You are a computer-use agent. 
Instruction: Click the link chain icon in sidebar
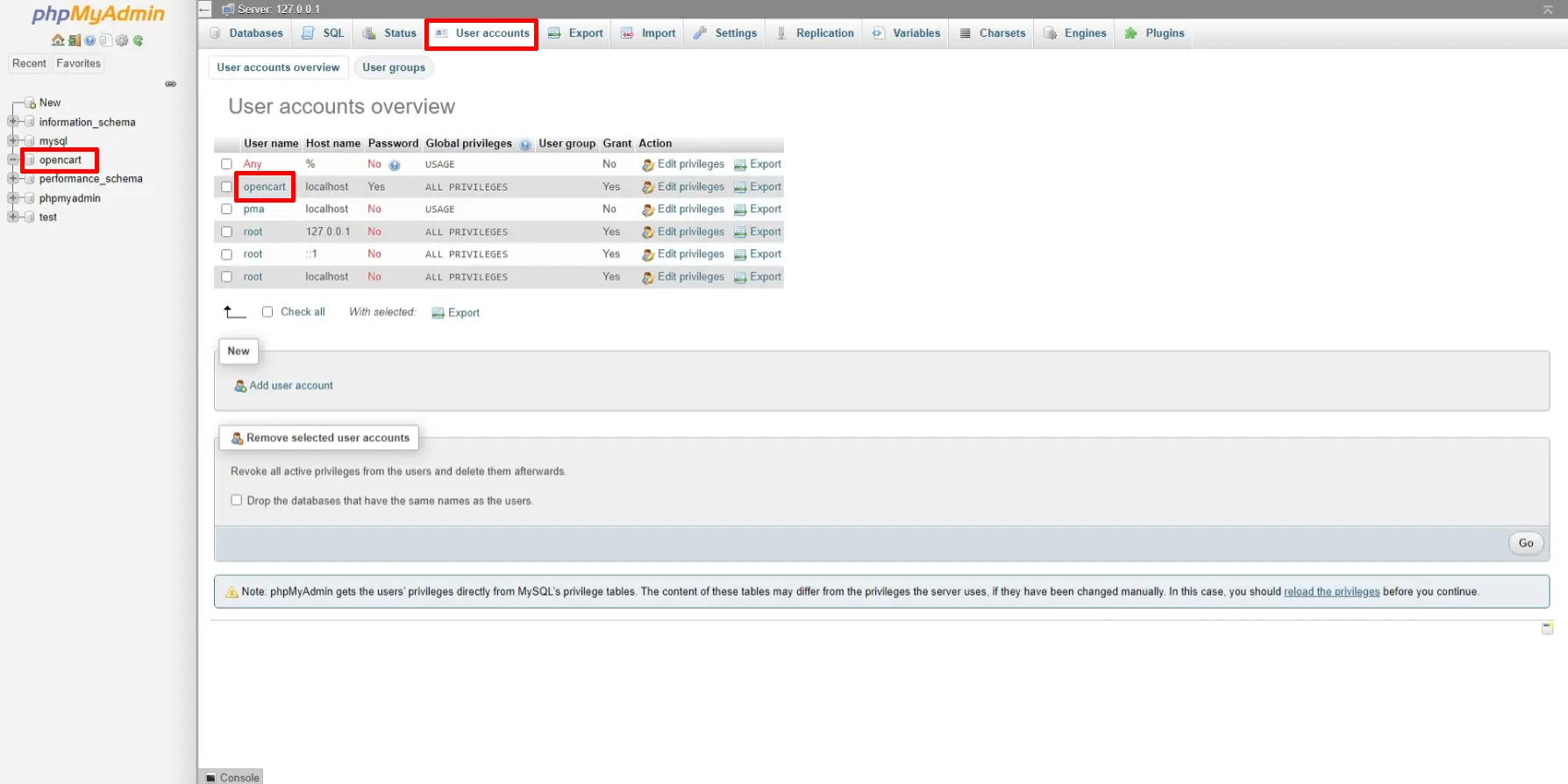[171, 84]
